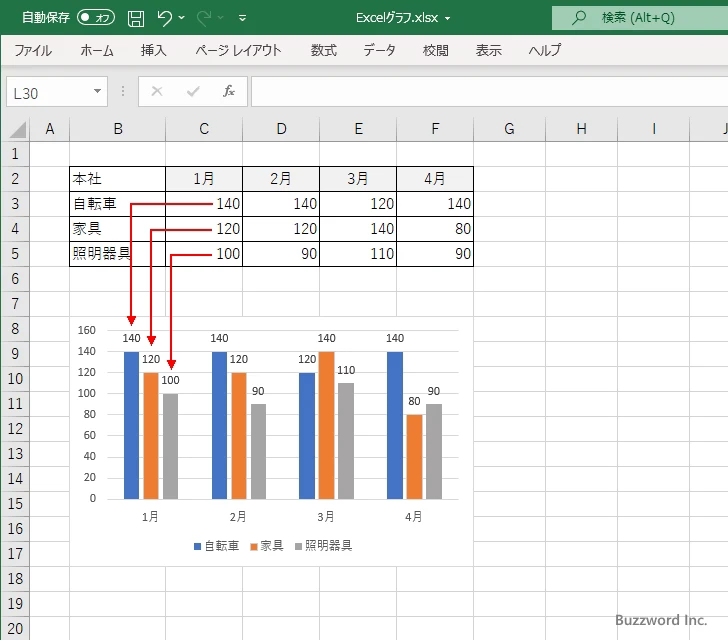
Task: Open the データ ribbon tab
Action: click(x=379, y=50)
